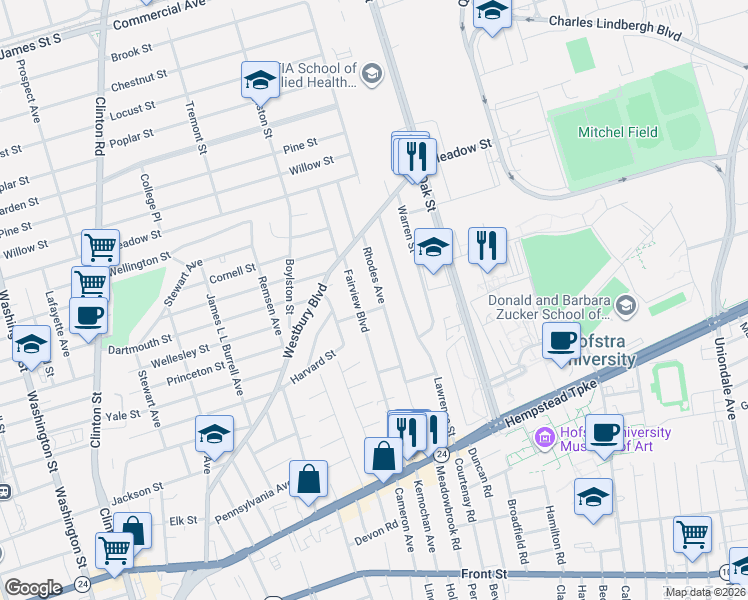The width and height of the screenshot is (748, 600).
Task: Click the shopping cart marker at Meadow St and Clinton Rd
Action: (100, 249)
